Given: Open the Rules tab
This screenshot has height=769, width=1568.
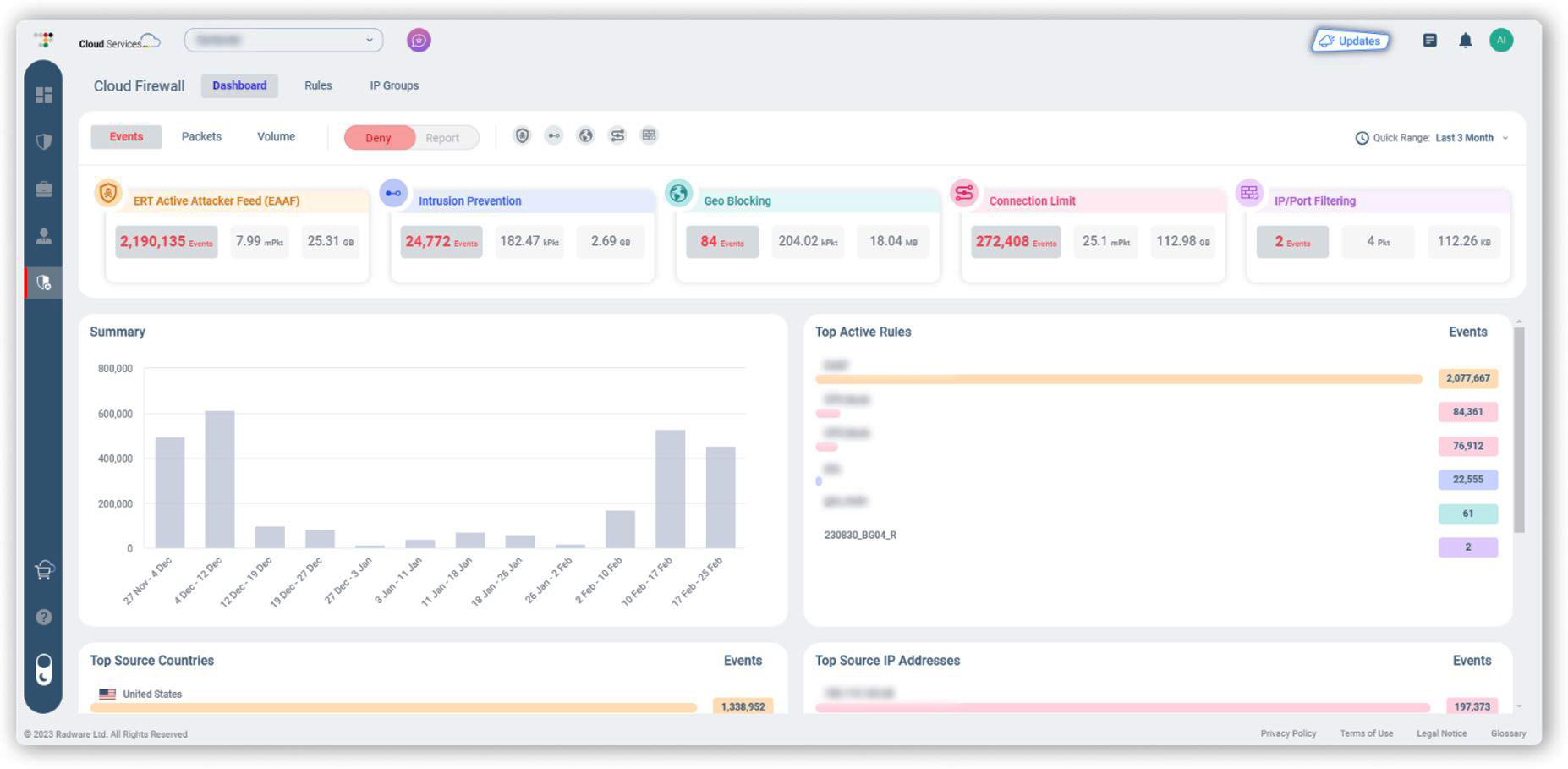Looking at the screenshot, I should coord(318,85).
